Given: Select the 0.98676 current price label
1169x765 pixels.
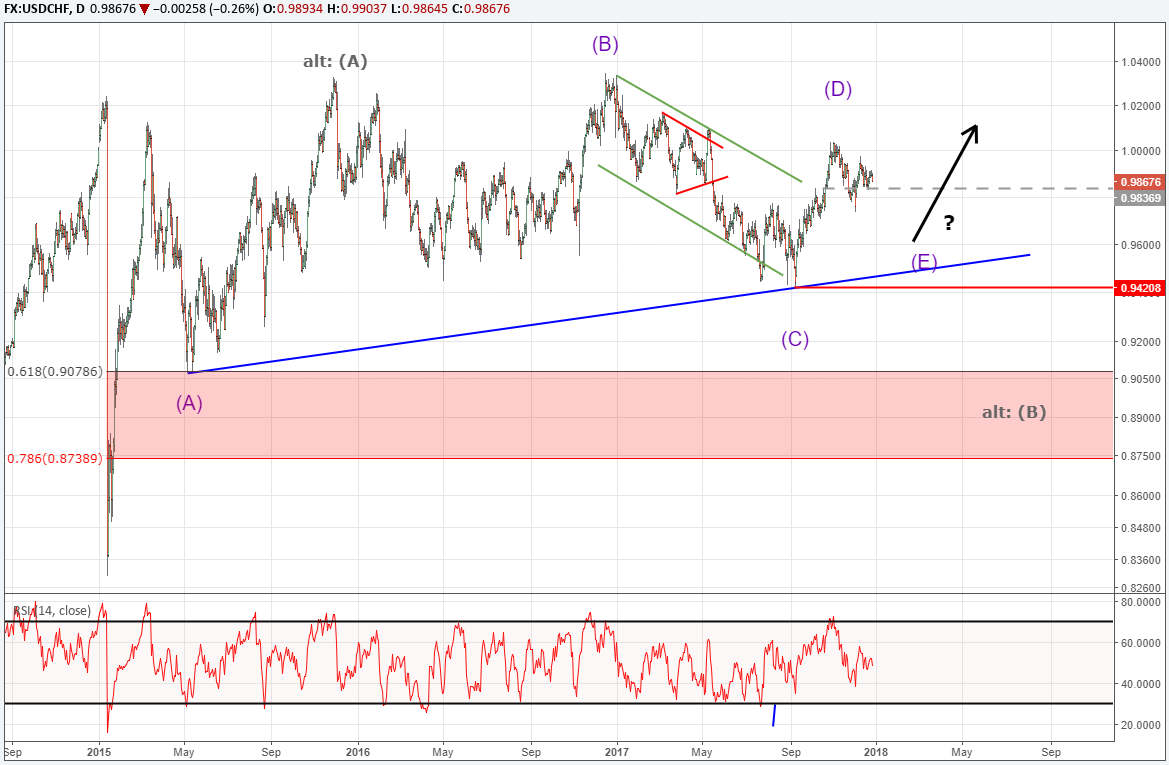Looking at the screenshot, I should click(1140, 182).
